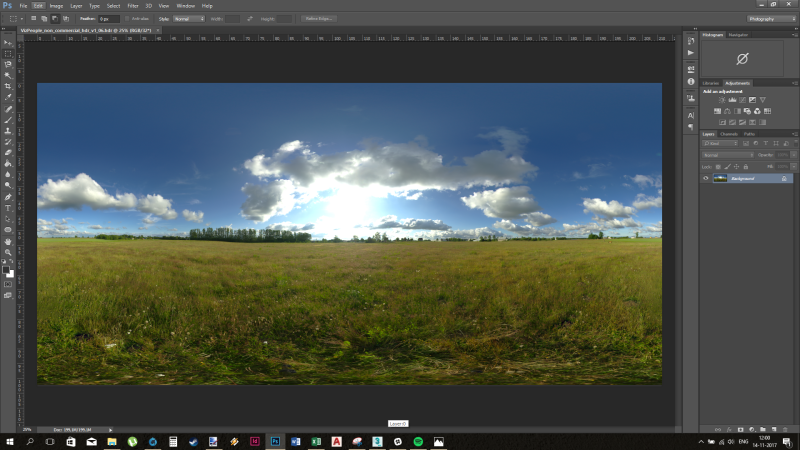
Task: Select the Move tool
Action: pyautogui.click(x=8, y=43)
